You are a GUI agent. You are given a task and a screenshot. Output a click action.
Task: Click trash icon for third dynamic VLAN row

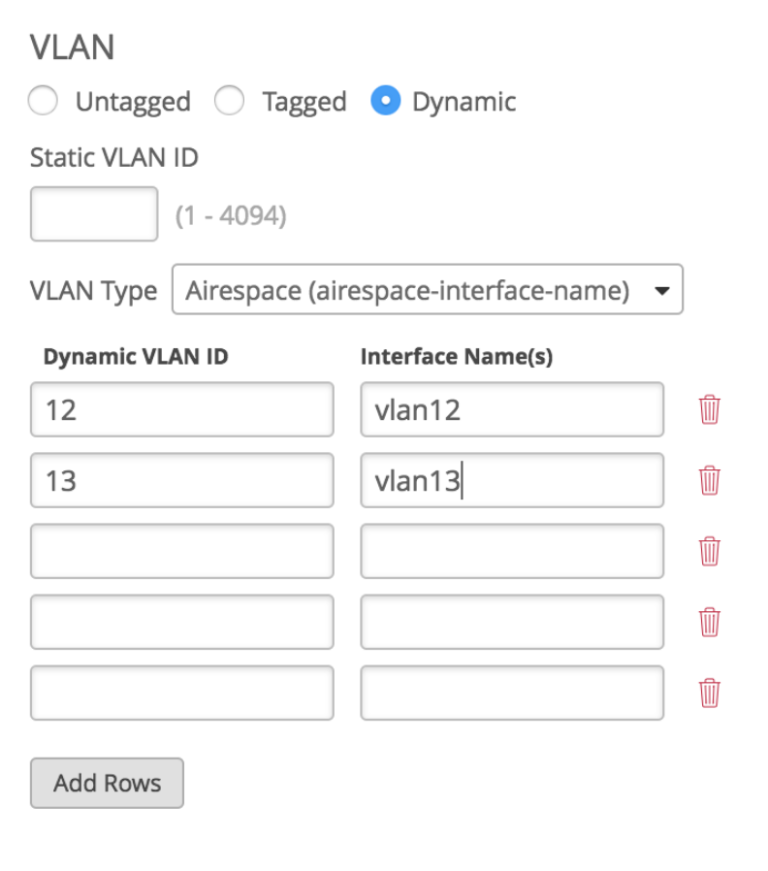point(709,551)
